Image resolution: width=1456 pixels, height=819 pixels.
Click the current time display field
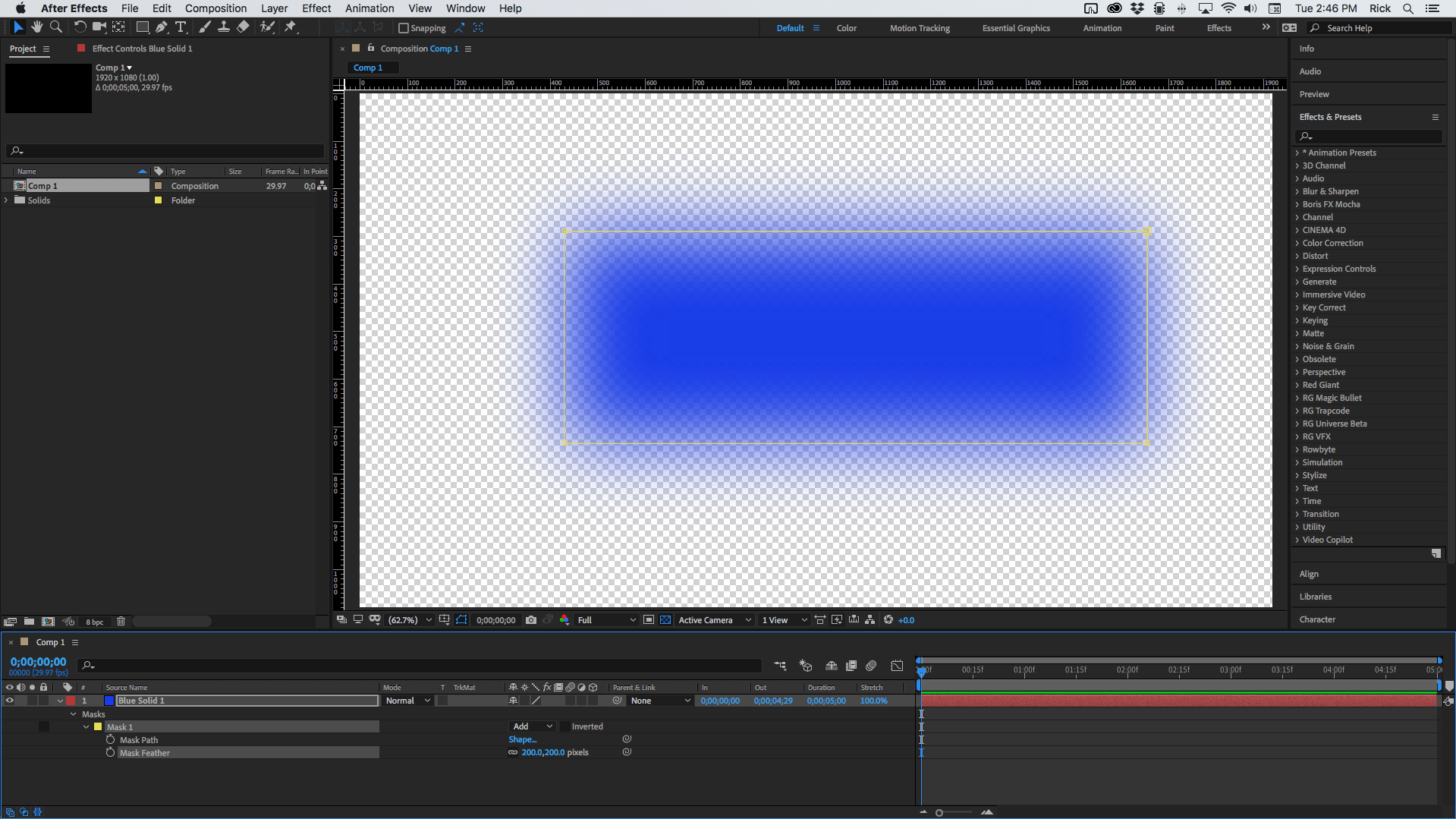[x=37, y=661]
